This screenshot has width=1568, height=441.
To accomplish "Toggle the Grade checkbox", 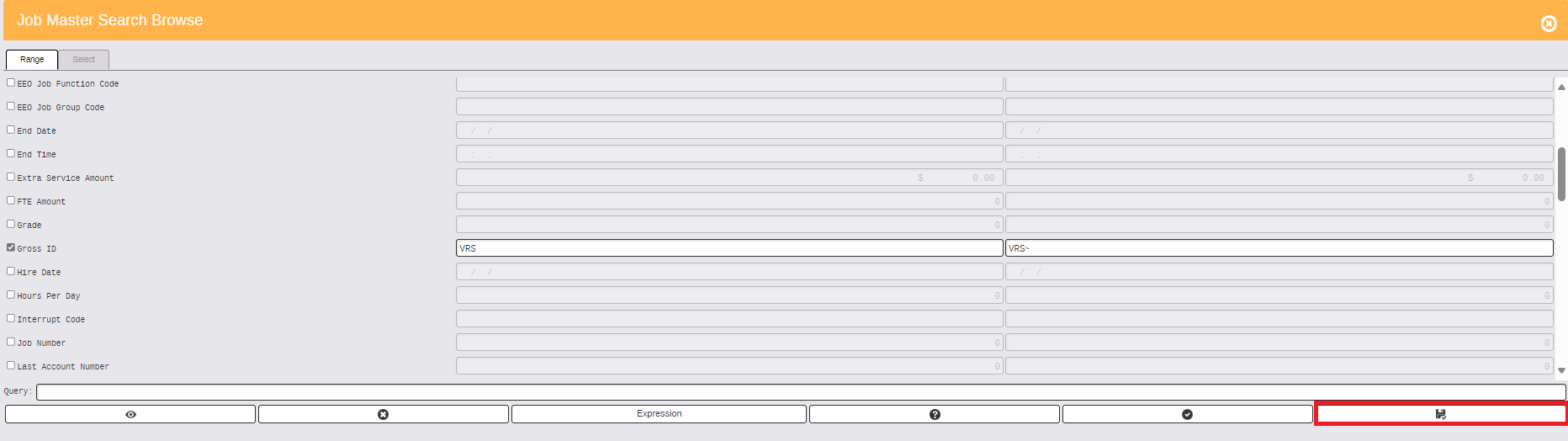I will click(11, 224).
